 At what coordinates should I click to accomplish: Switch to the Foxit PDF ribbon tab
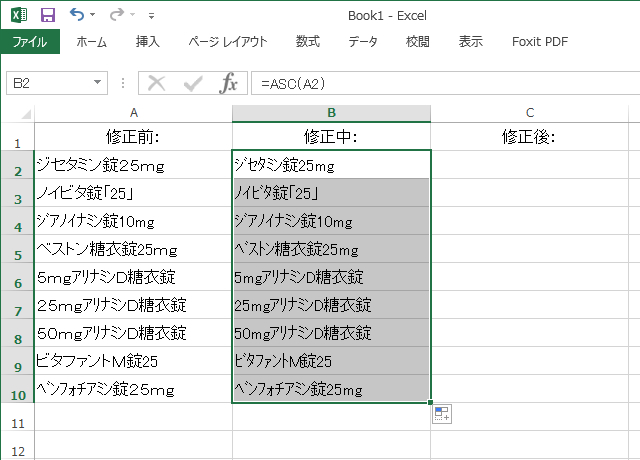(x=539, y=42)
